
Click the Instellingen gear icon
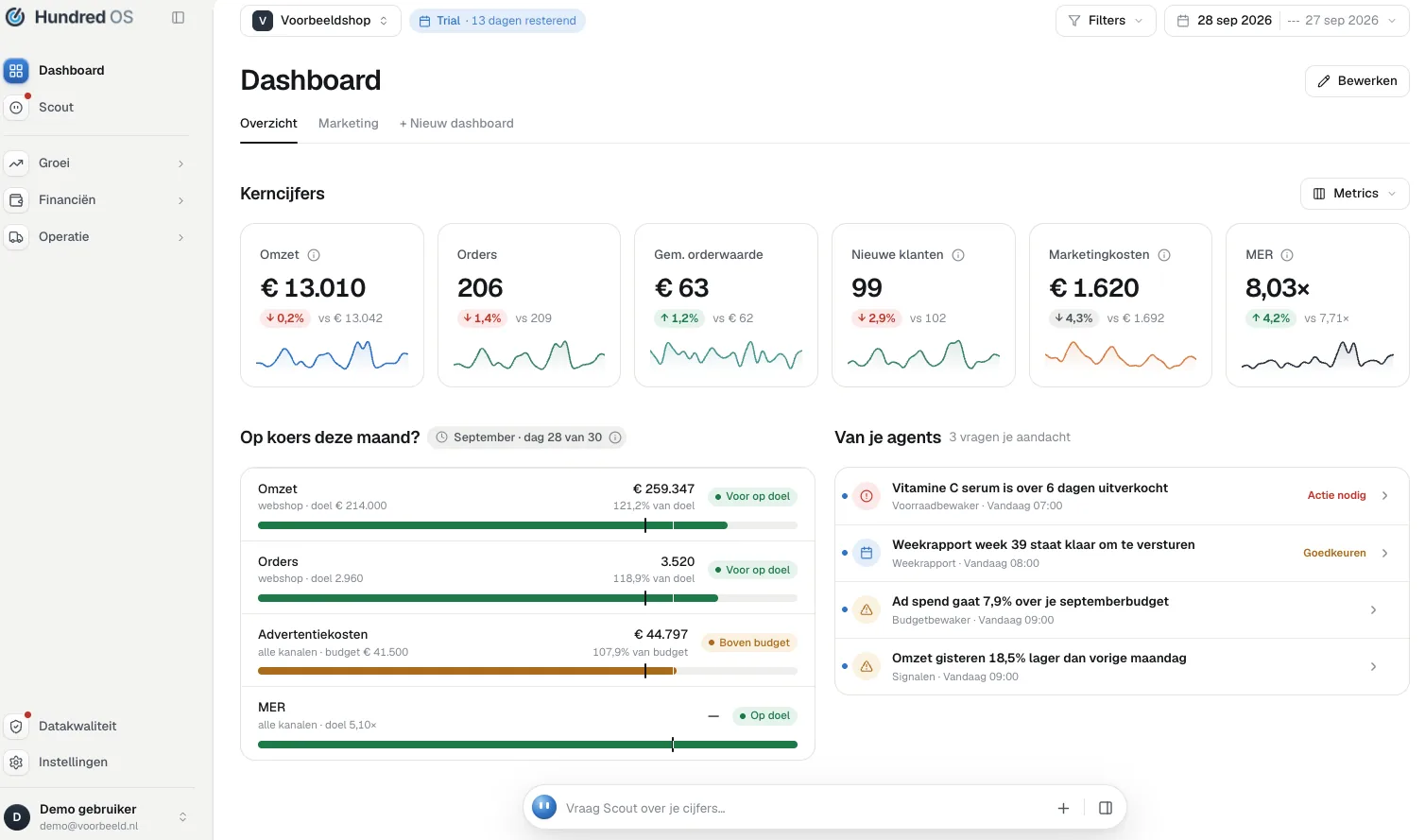pyautogui.click(x=16, y=763)
